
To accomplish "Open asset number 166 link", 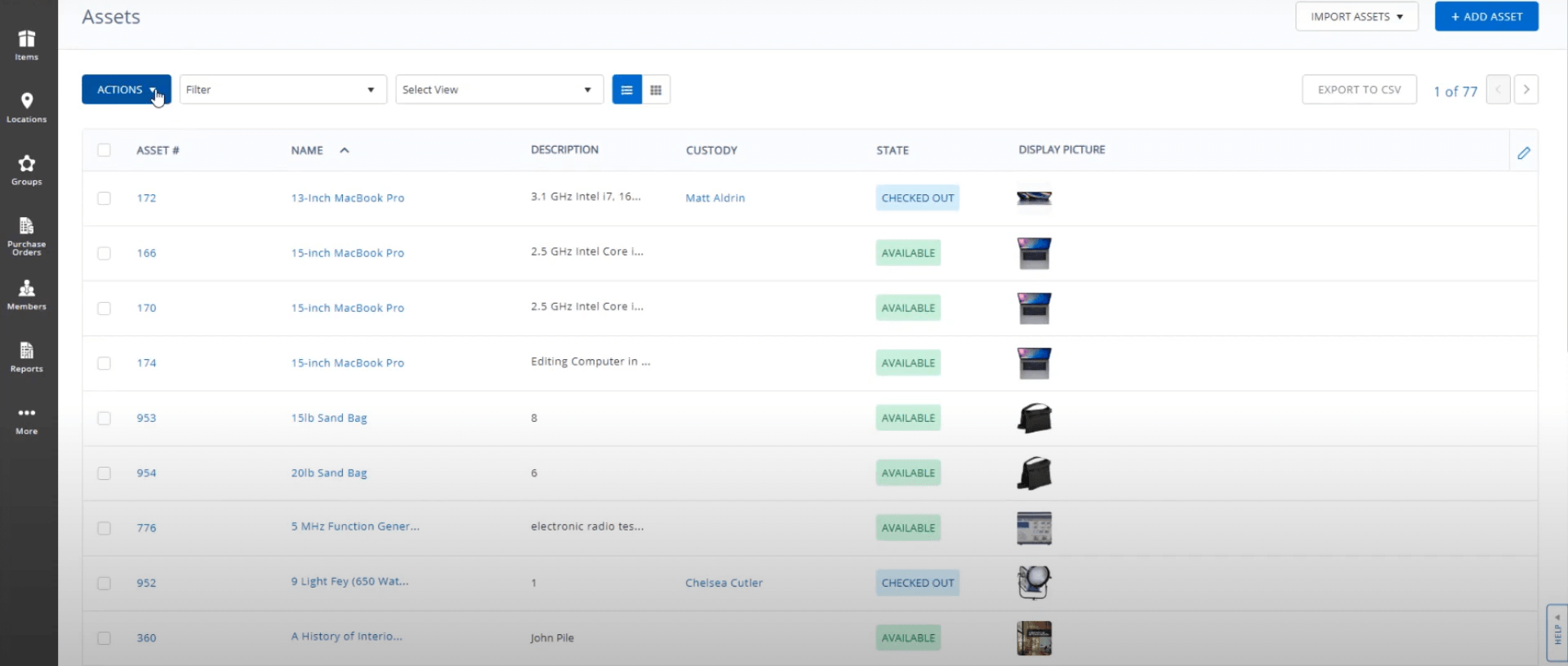I will pyautogui.click(x=146, y=253).
